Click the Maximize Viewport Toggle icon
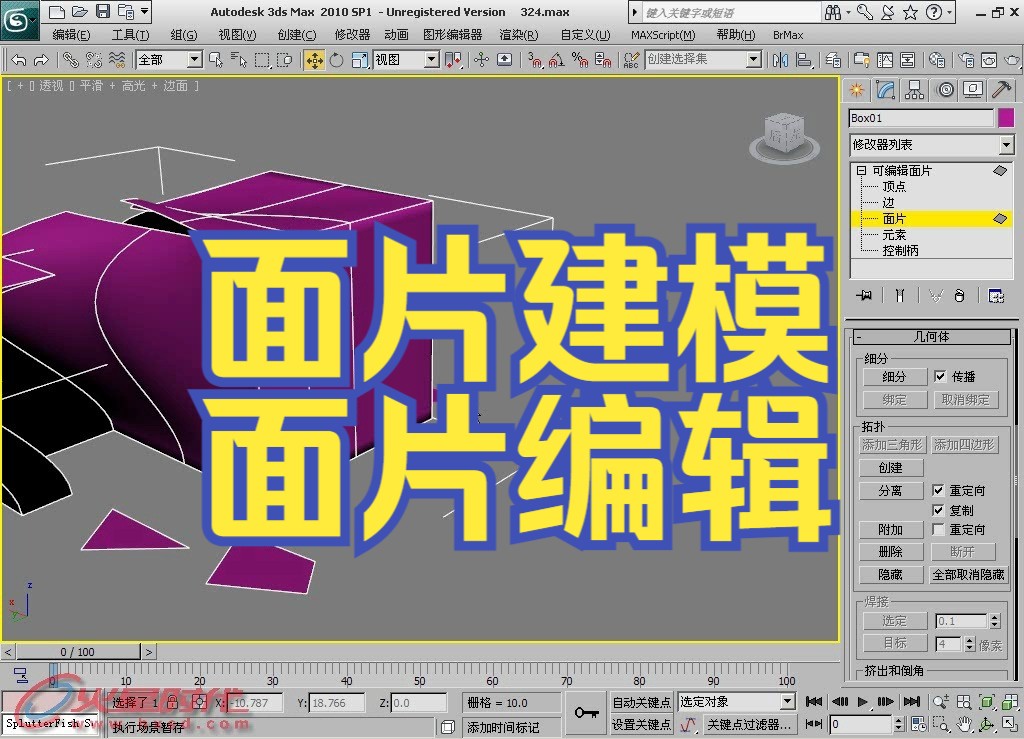 click(x=1009, y=724)
